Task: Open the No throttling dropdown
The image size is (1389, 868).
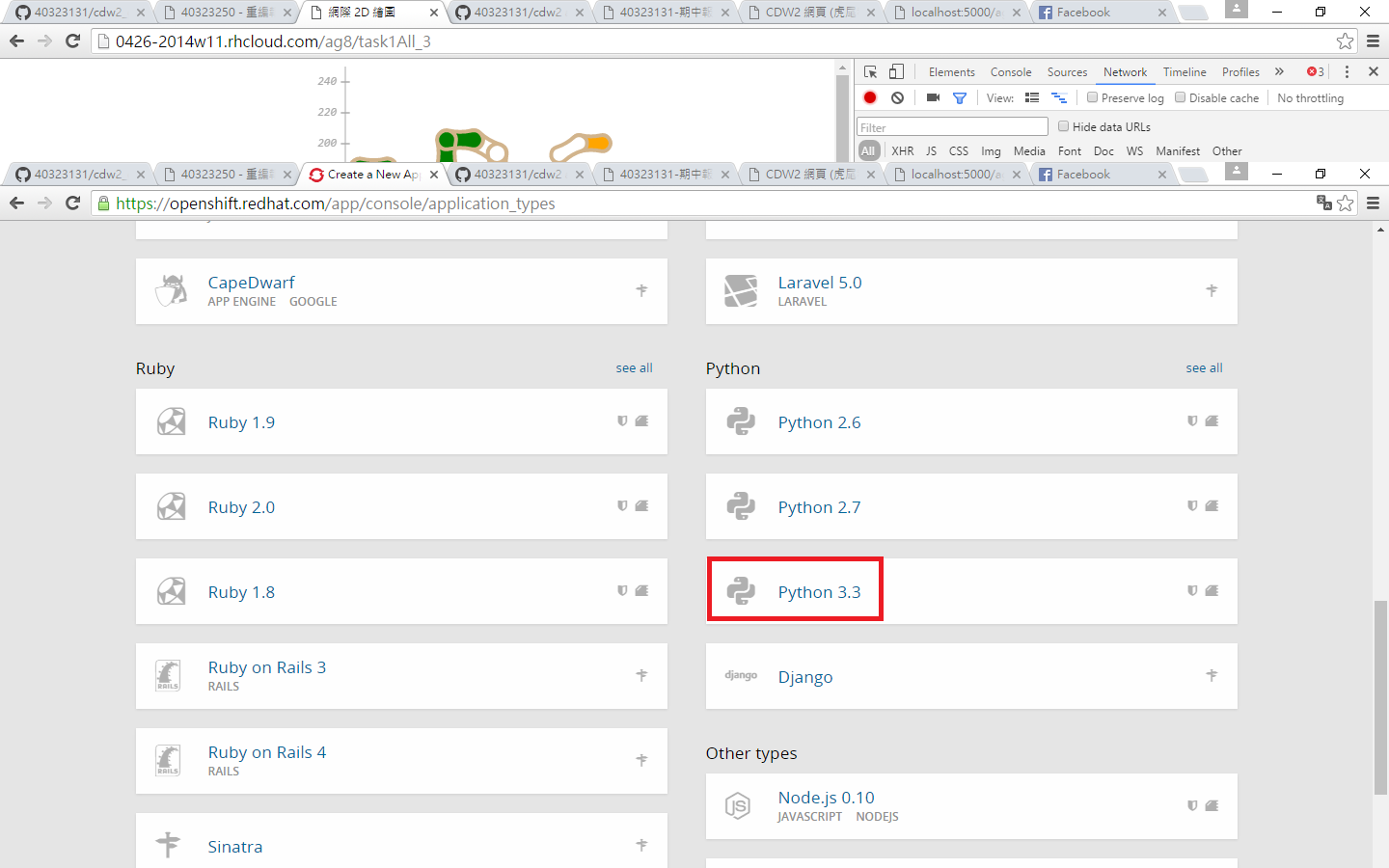Action: click(x=1310, y=98)
